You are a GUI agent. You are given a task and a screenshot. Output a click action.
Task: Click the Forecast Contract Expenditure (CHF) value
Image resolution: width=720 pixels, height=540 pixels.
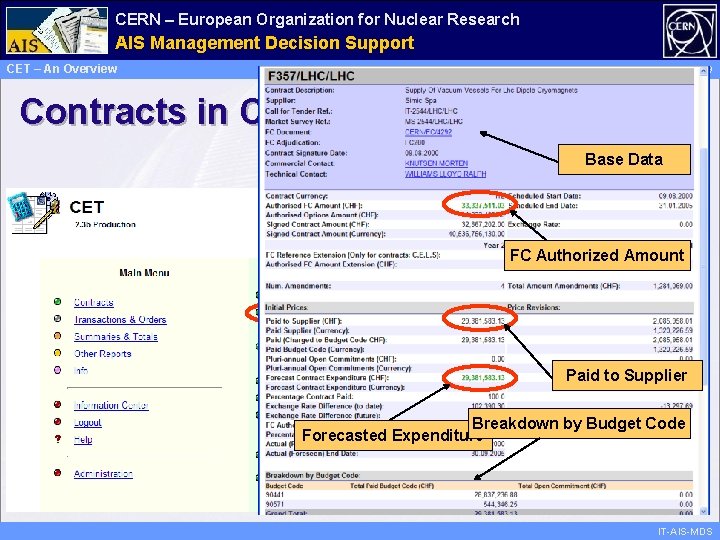pyautogui.click(x=483, y=377)
